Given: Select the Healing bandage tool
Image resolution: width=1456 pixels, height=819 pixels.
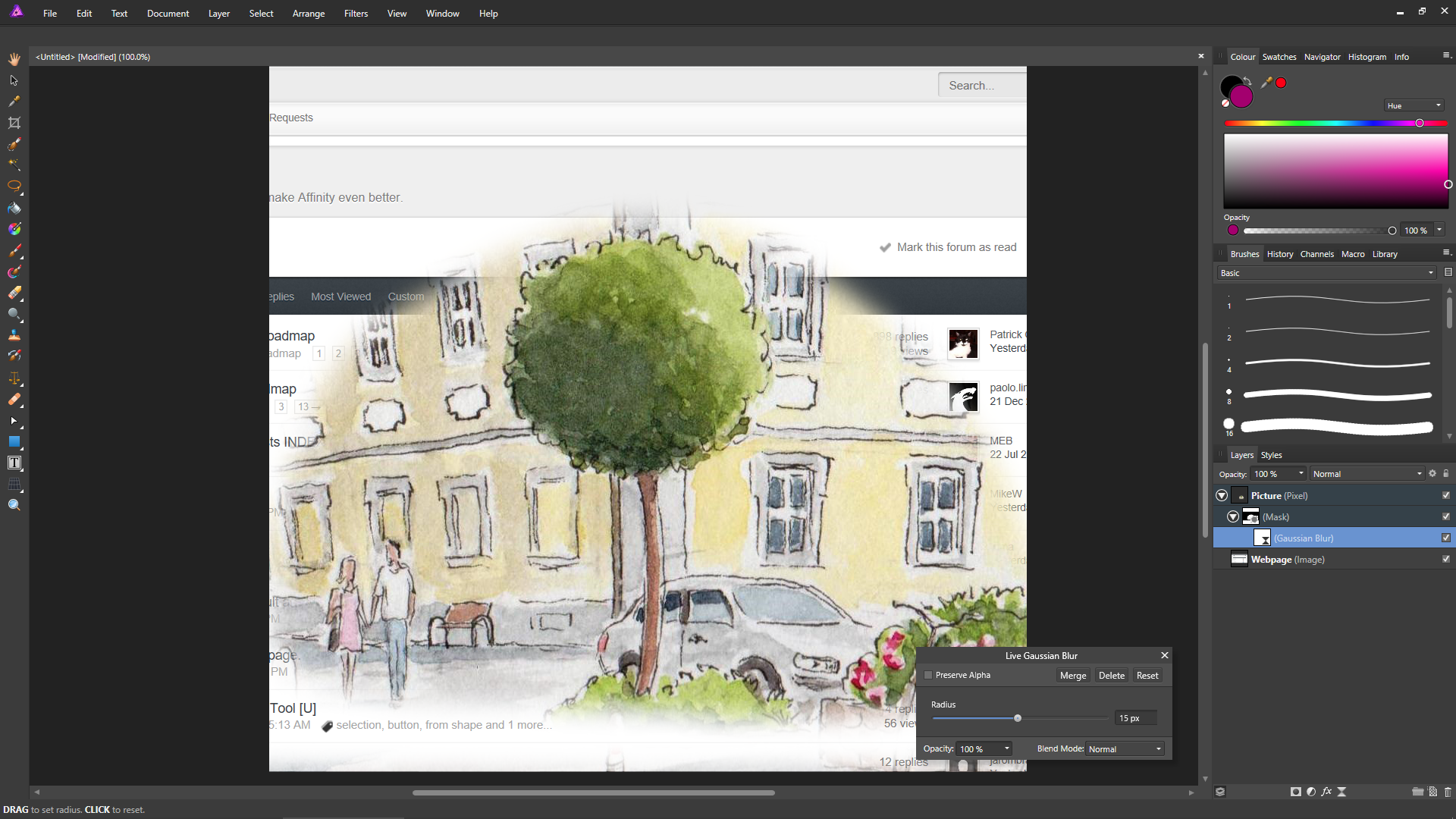Looking at the screenshot, I should click(x=14, y=399).
